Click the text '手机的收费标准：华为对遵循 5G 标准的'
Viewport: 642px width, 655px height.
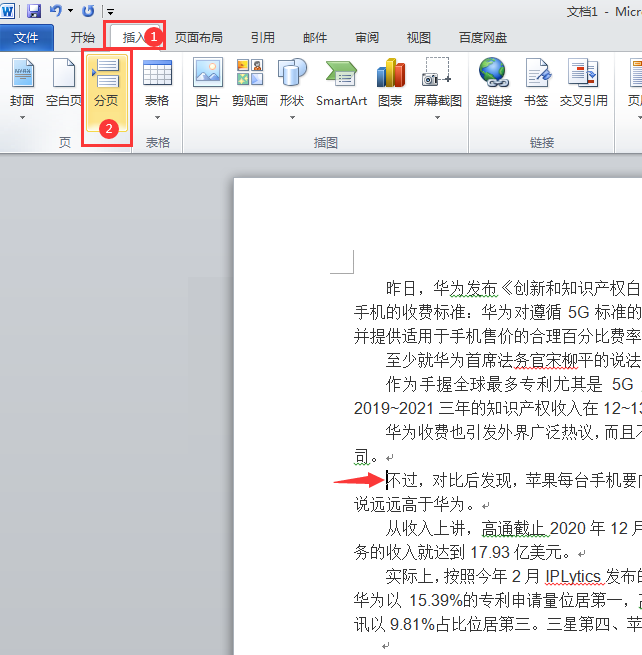[497, 312]
